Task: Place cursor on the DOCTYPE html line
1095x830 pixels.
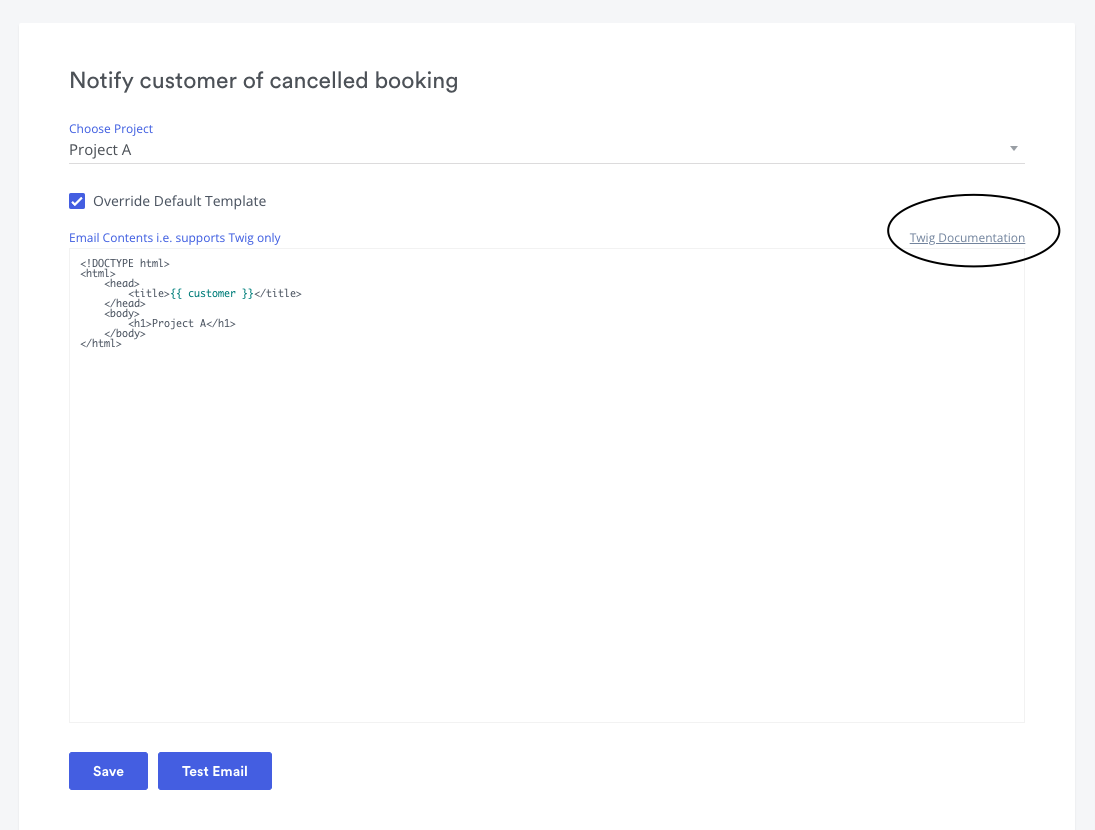Action: 125,263
